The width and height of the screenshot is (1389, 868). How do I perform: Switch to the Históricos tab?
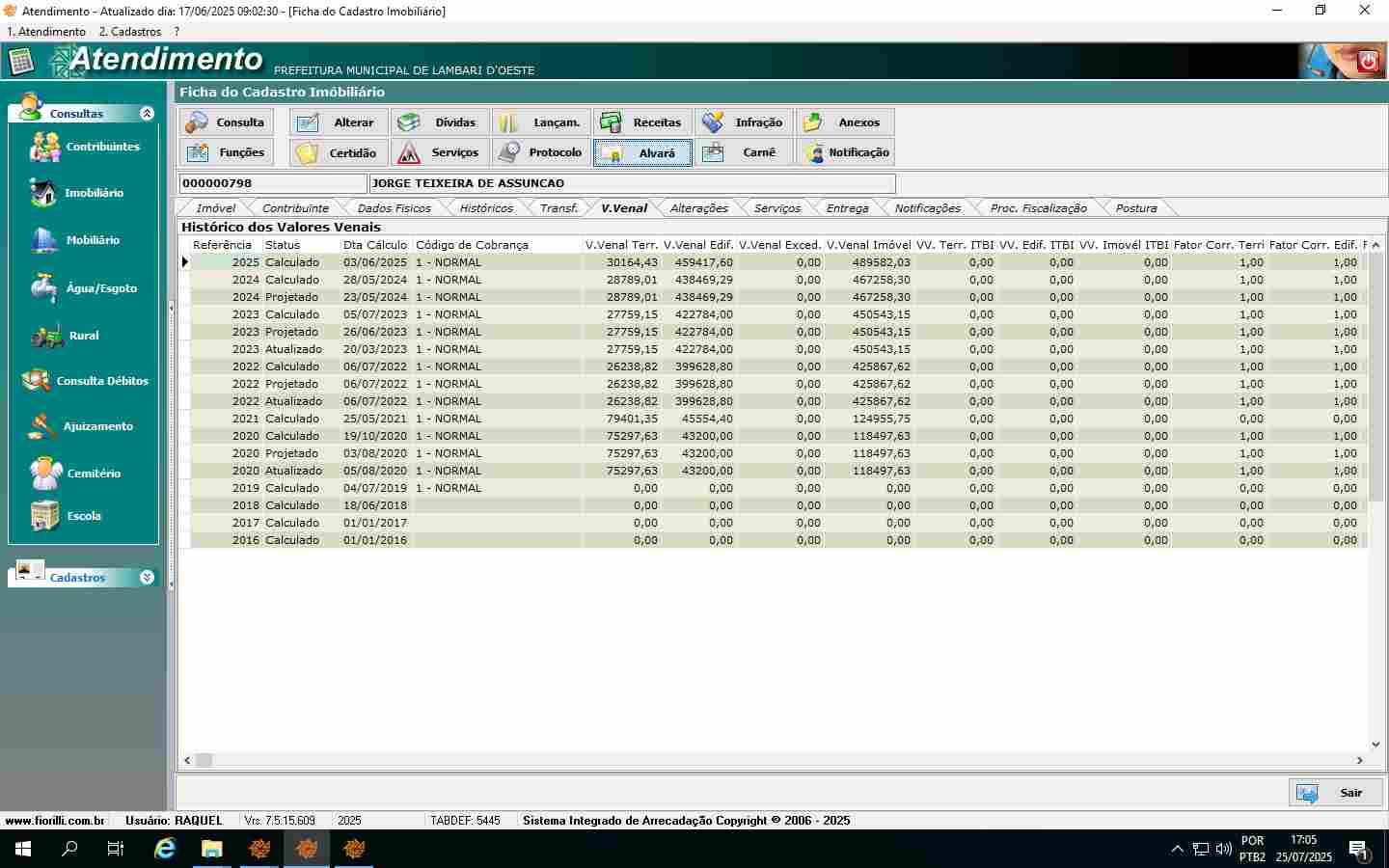486,208
